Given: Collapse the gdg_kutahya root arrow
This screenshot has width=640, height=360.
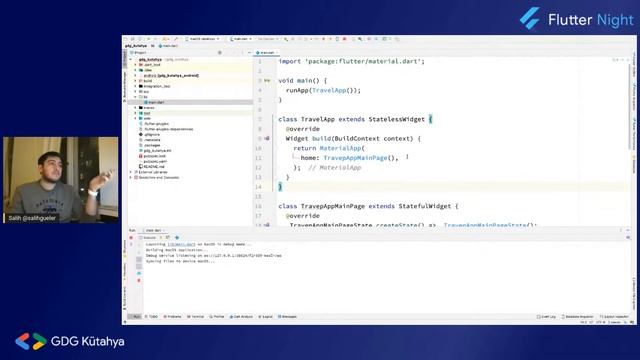Looking at the screenshot, I should coord(131,60).
